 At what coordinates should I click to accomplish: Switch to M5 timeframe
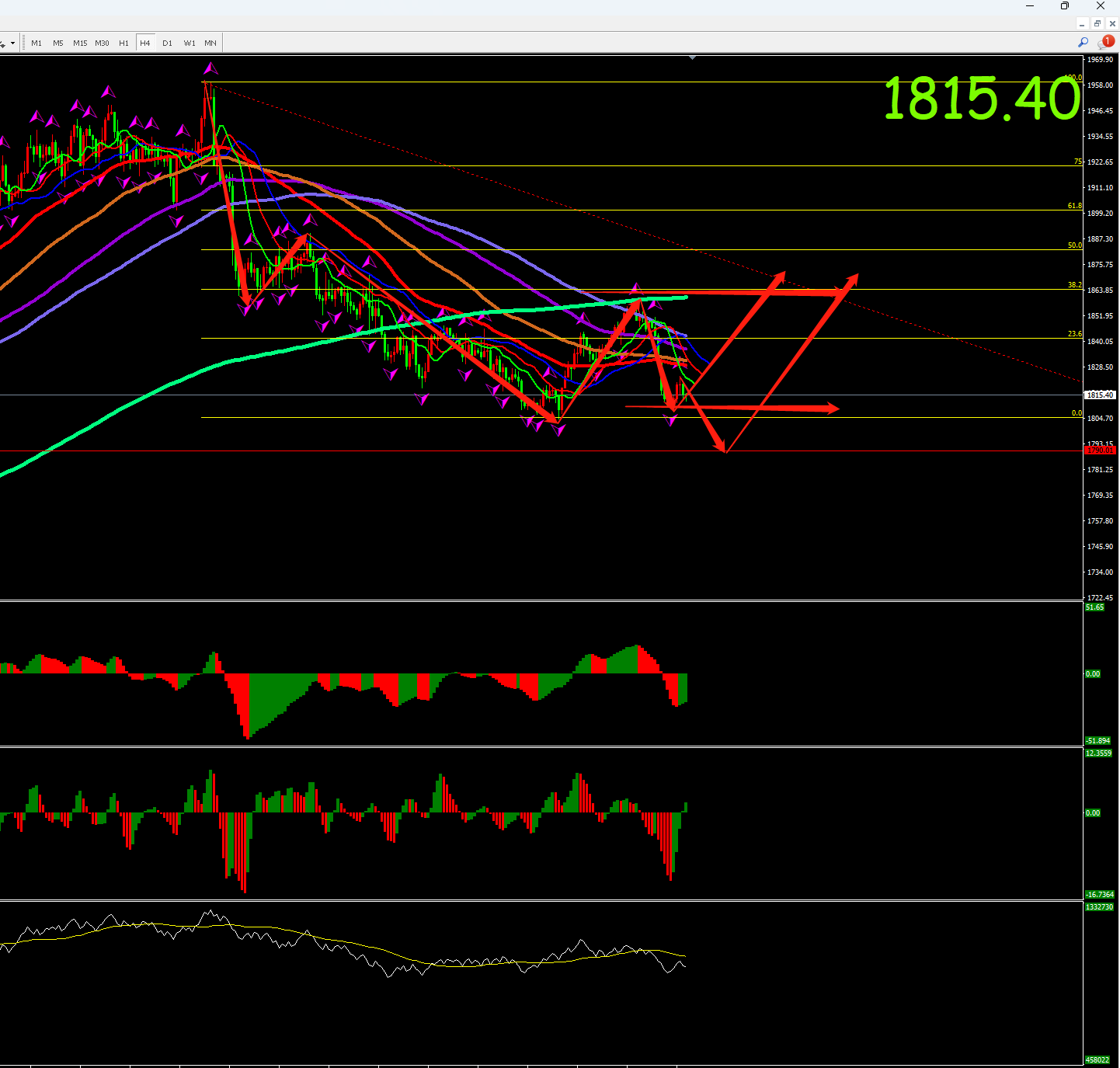click(x=58, y=43)
